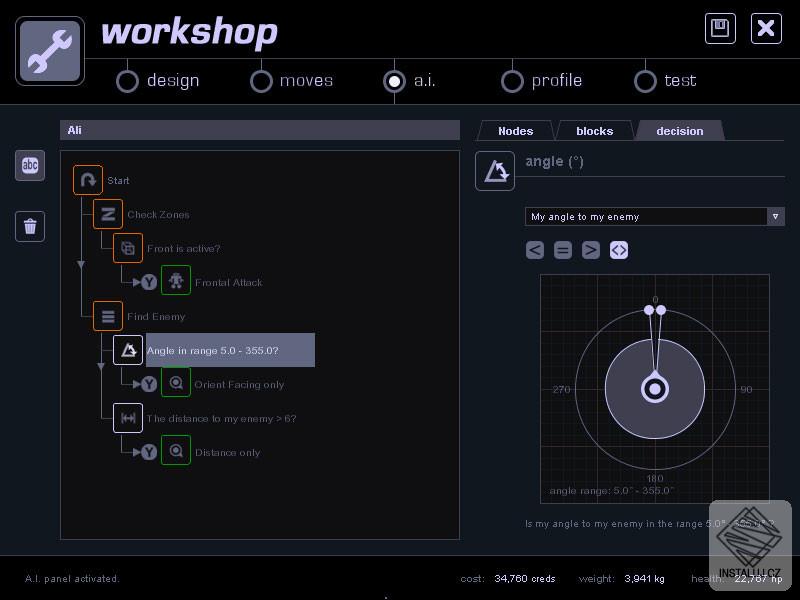800x600 pixels.
Task: Click the 'Find Enemy' tree label
Action: tap(156, 317)
